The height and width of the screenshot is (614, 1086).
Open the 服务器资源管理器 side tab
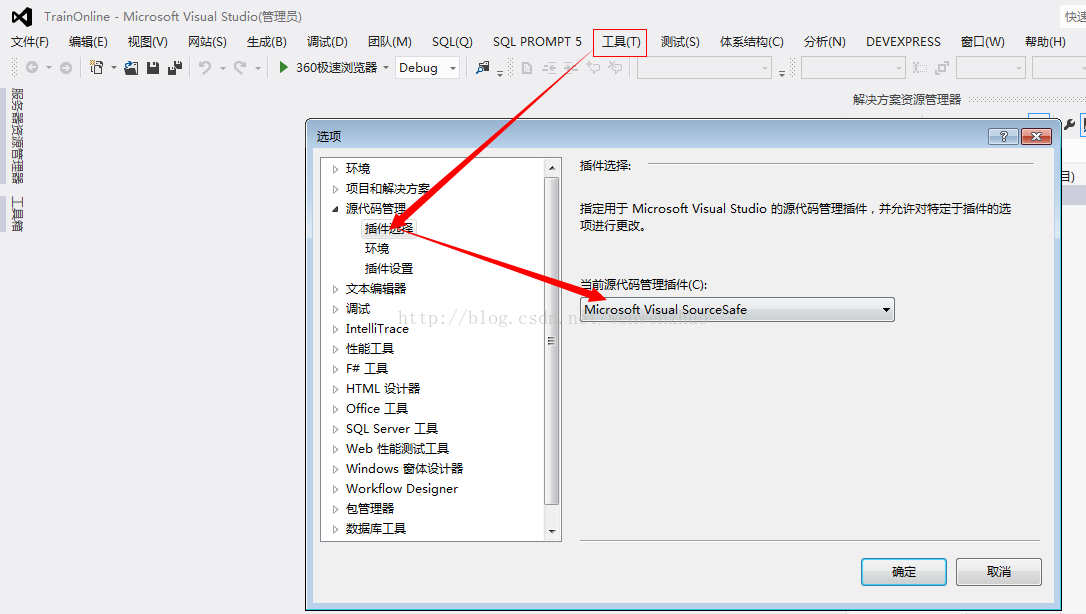[x=17, y=136]
